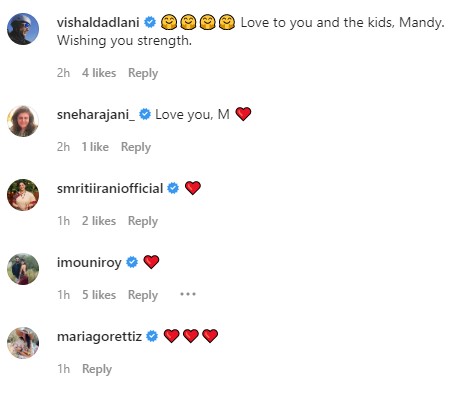The height and width of the screenshot is (396, 453).
Task: Reply to imouniroy's comment
Action: (x=143, y=295)
